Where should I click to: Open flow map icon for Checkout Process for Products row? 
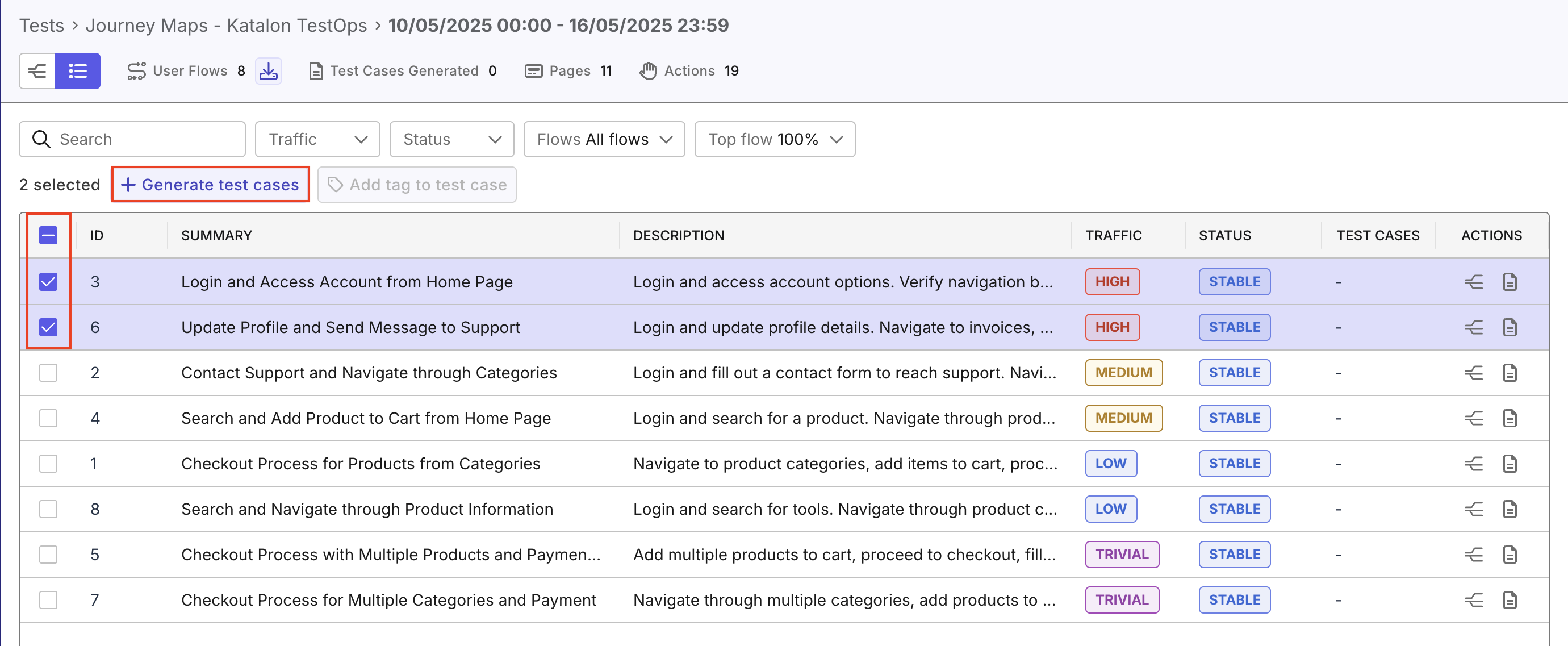1473,464
